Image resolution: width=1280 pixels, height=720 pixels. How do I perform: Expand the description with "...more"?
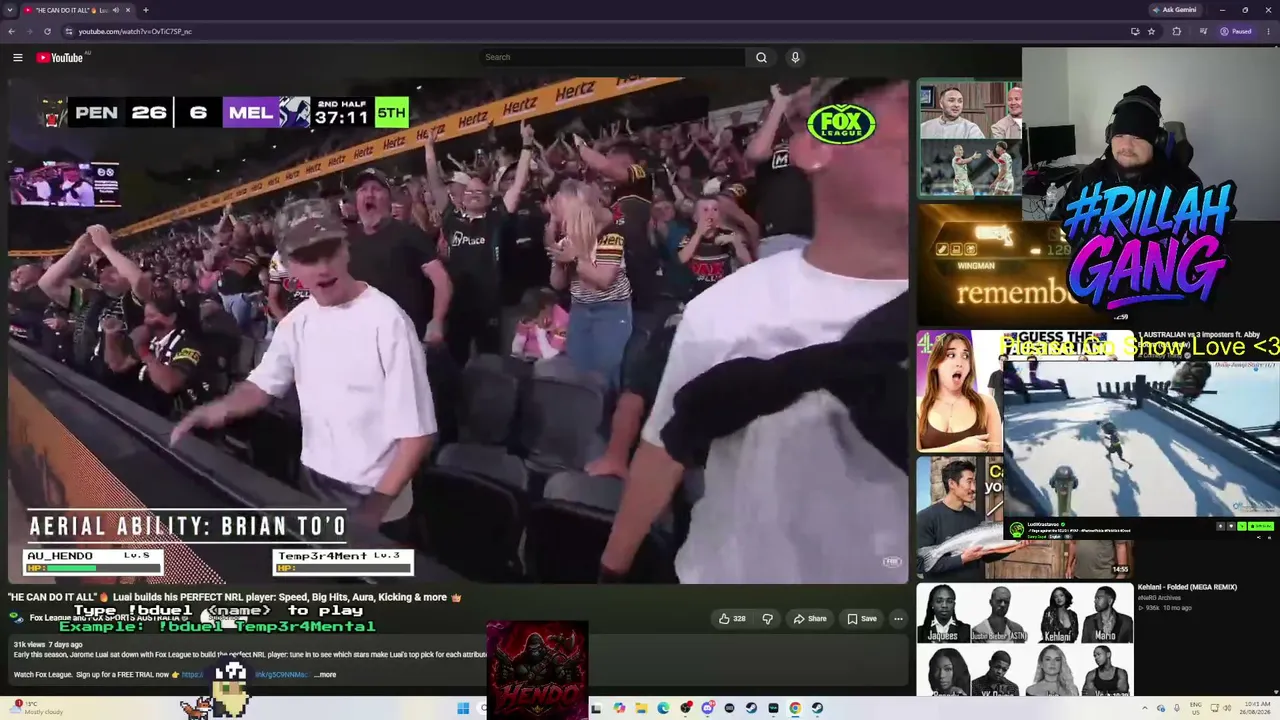325,675
